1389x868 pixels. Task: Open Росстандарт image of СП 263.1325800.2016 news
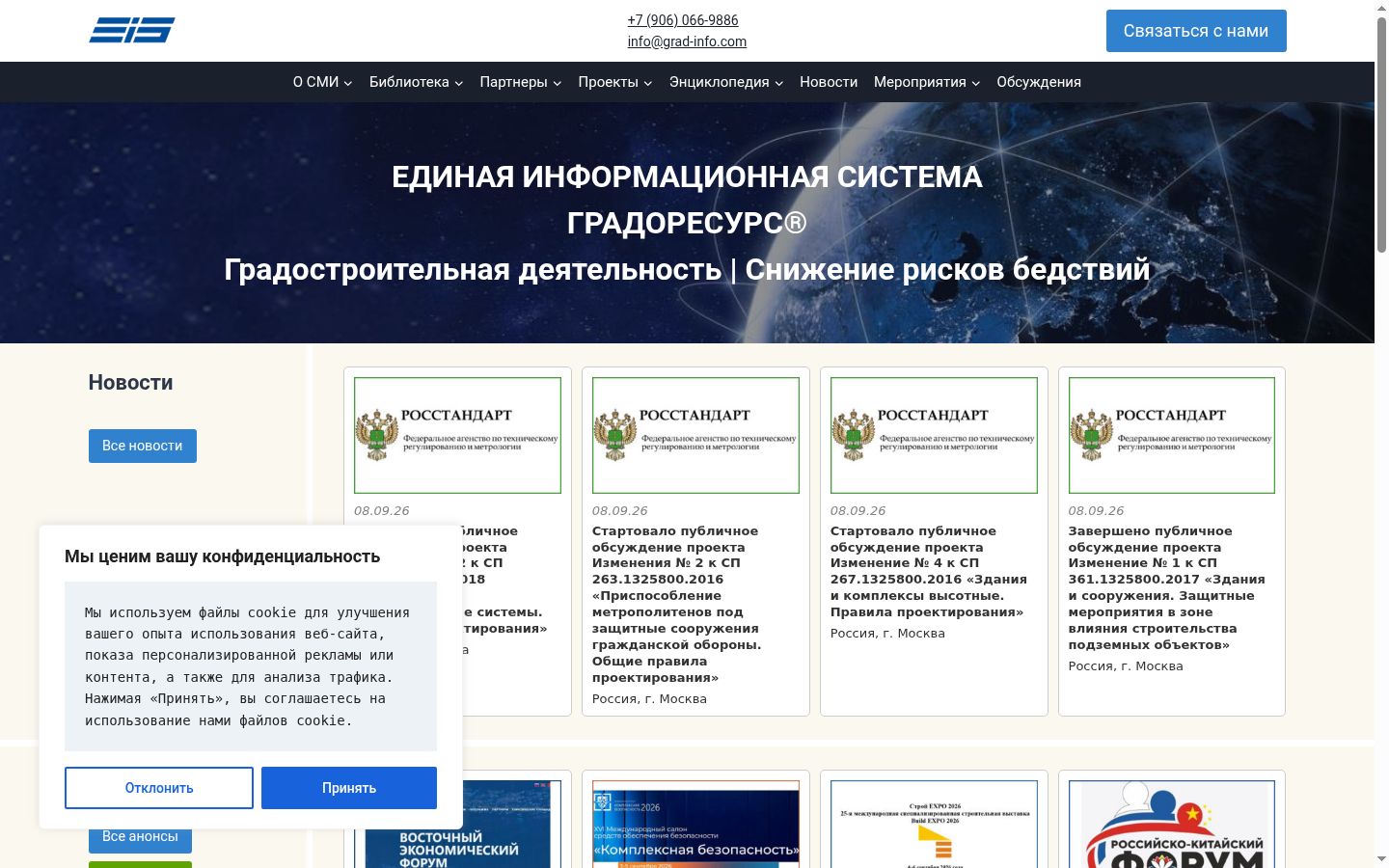pyautogui.click(x=695, y=435)
